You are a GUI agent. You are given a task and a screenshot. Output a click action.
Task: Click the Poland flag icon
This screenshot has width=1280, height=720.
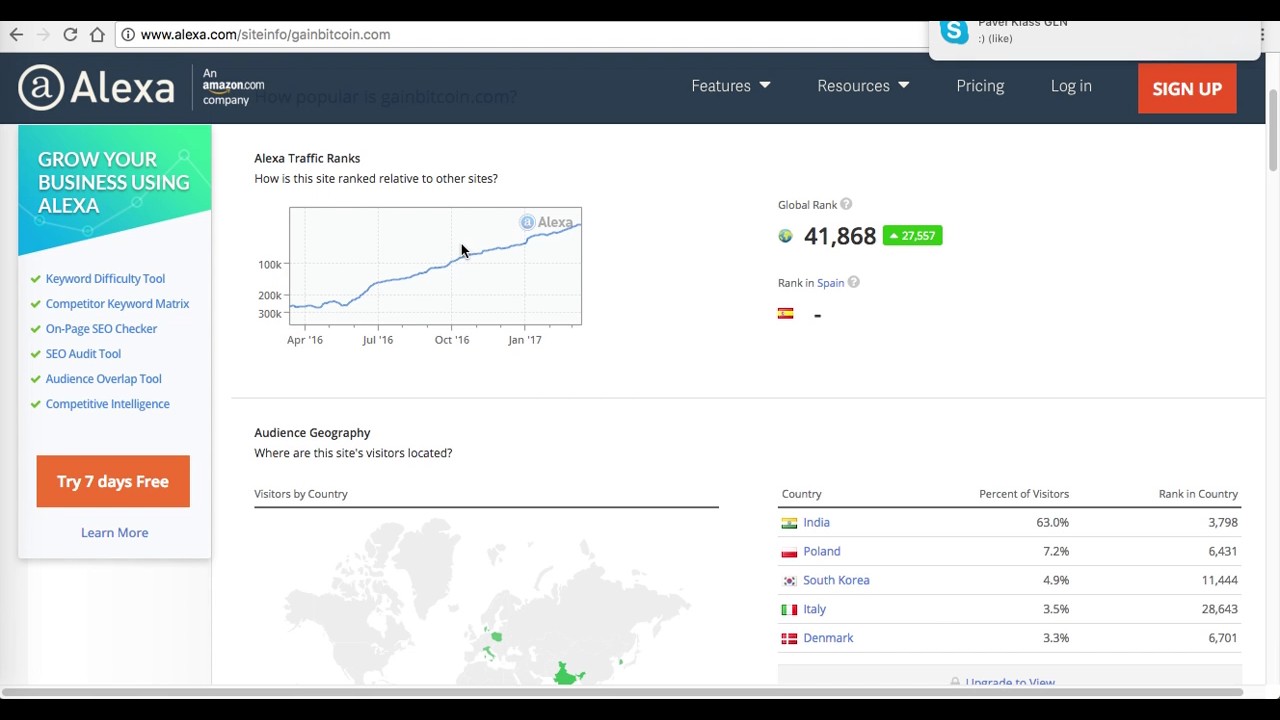pyautogui.click(x=789, y=552)
